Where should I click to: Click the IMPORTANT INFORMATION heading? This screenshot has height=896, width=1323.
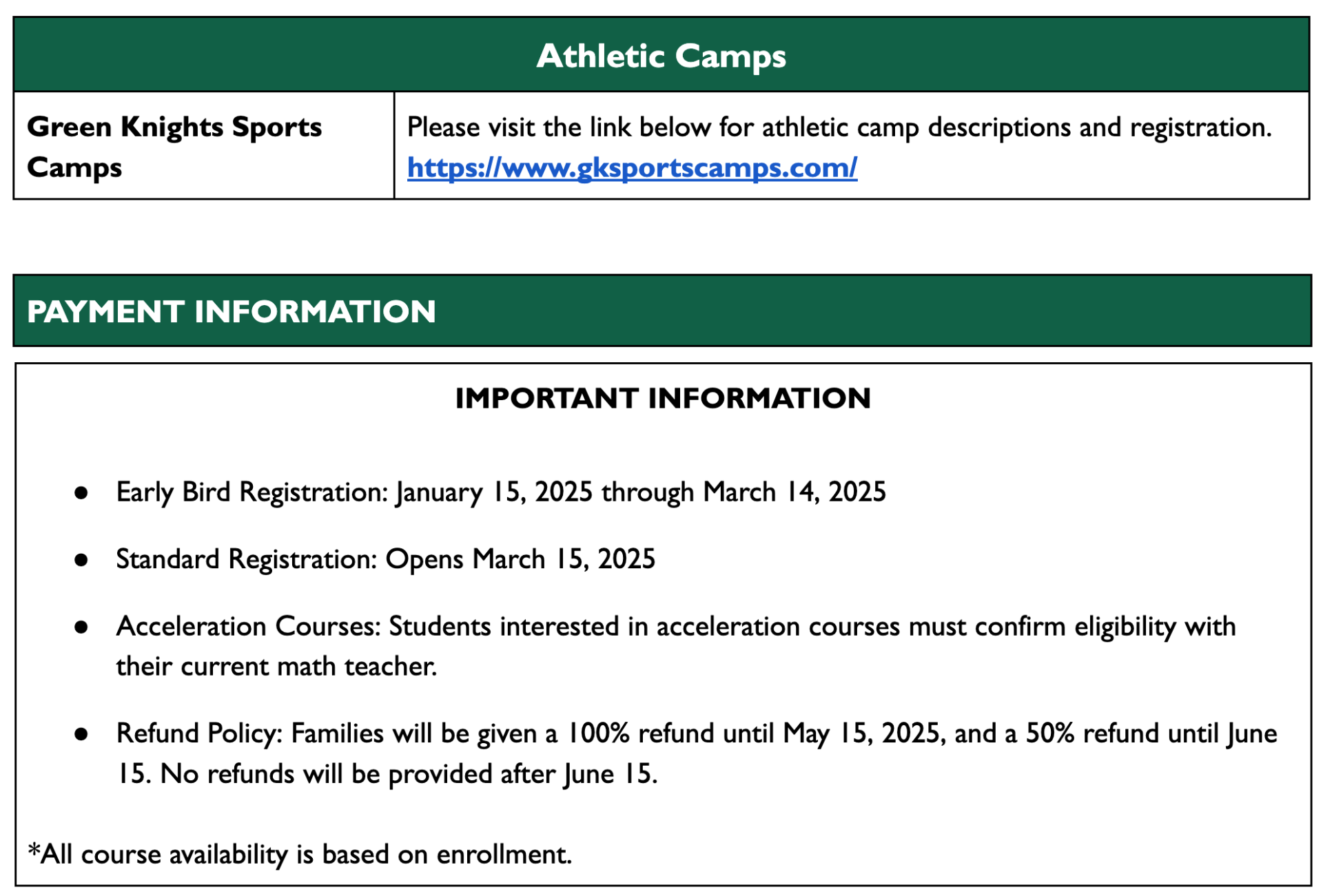(x=663, y=398)
